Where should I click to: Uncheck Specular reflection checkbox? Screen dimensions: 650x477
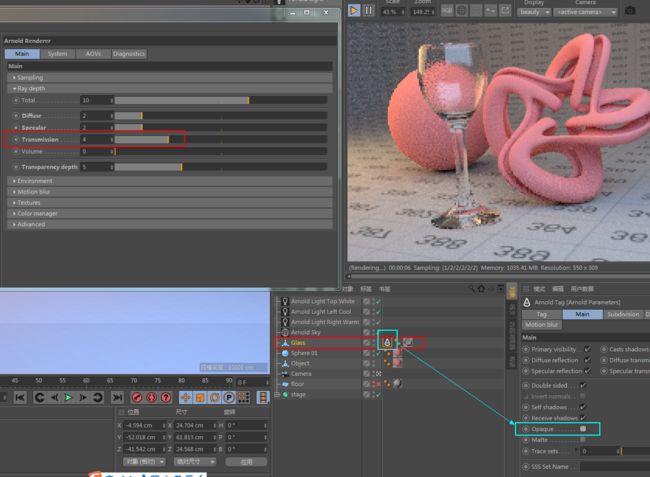coord(587,370)
